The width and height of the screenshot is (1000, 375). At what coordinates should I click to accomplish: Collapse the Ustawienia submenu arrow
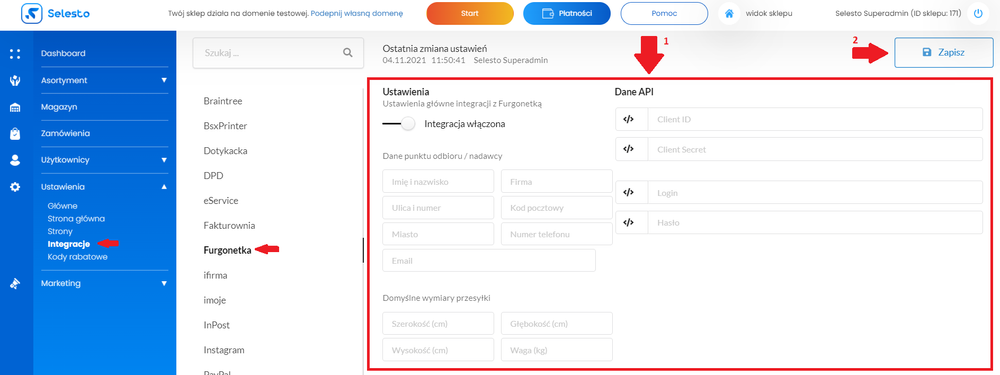pyautogui.click(x=164, y=187)
